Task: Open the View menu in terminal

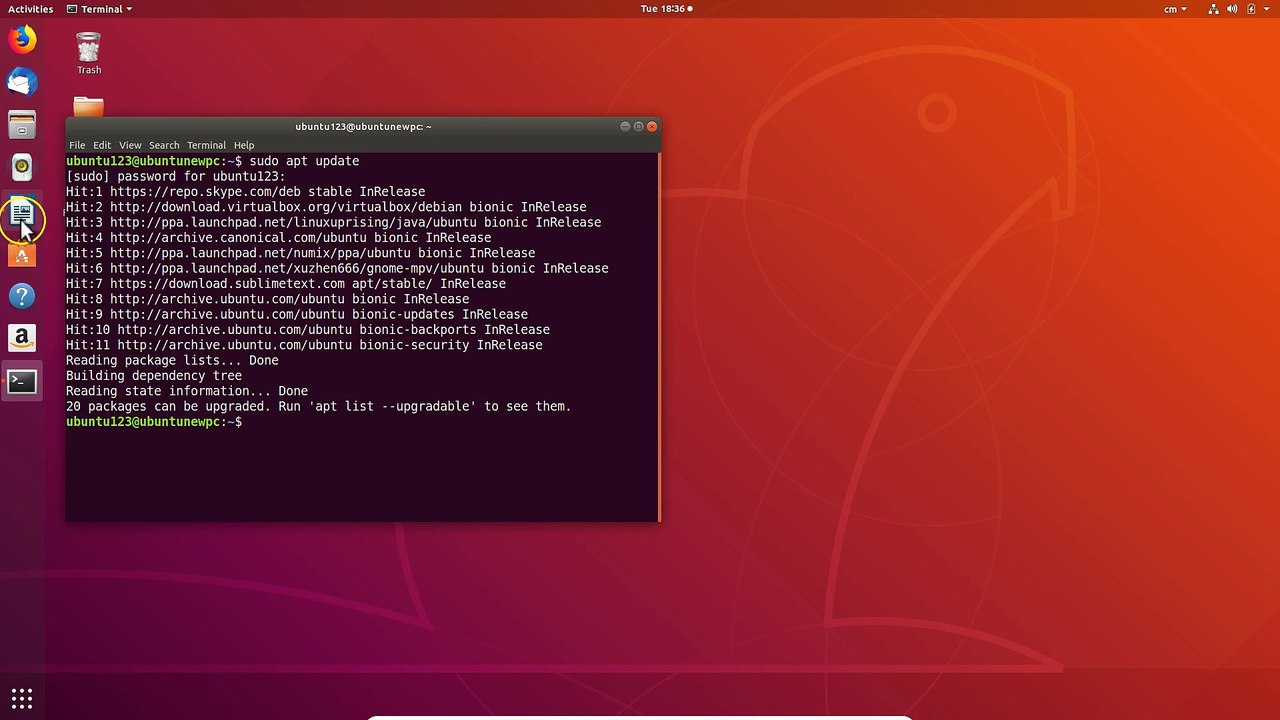Action: pos(130,145)
